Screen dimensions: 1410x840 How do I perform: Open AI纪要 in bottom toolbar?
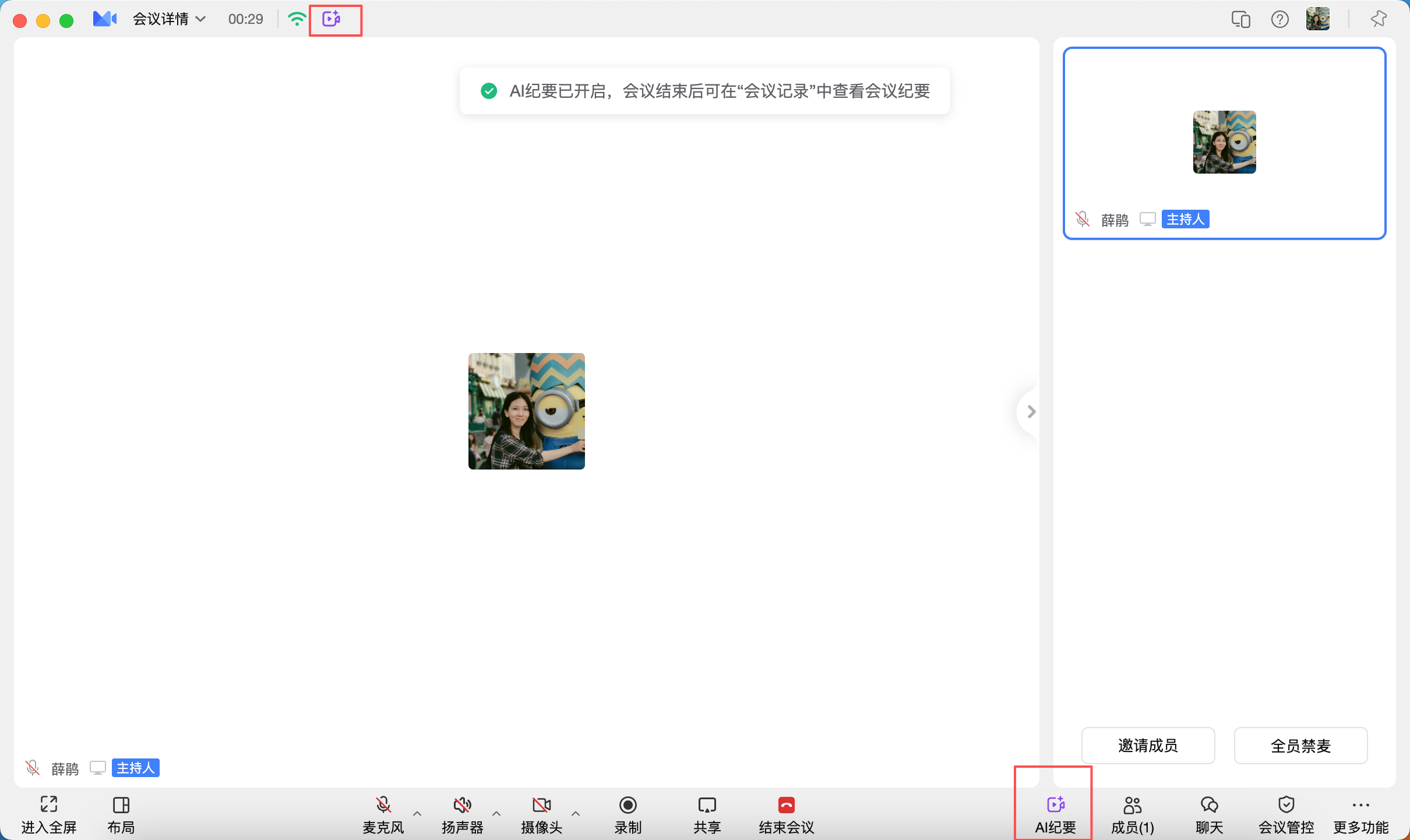click(1056, 815)
